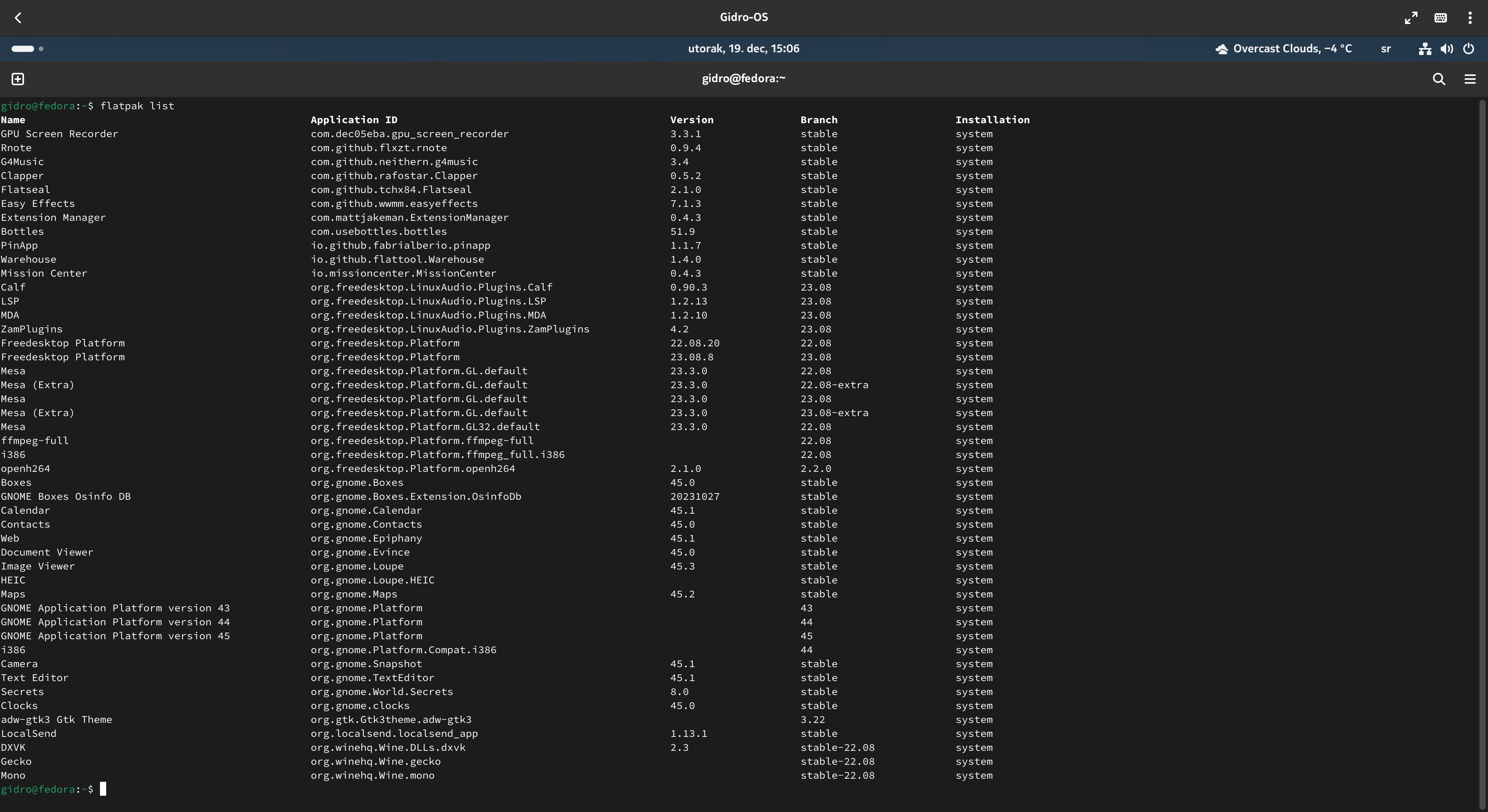Screen dimensions: 1488x812
Task: Click the back arrow in top bar
Action: [x=18, y=18]
